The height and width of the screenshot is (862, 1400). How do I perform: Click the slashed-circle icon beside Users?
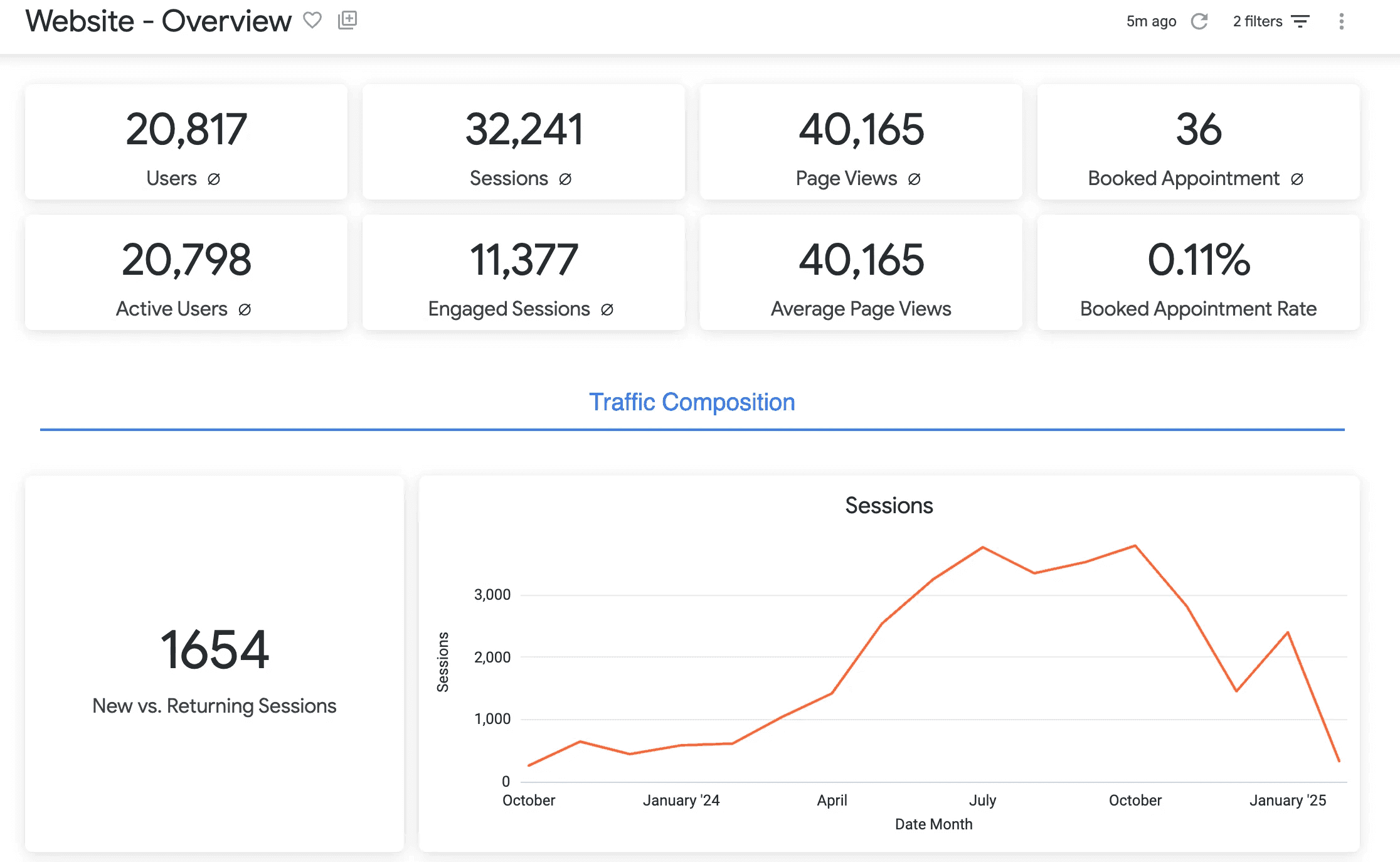point(214,179)
